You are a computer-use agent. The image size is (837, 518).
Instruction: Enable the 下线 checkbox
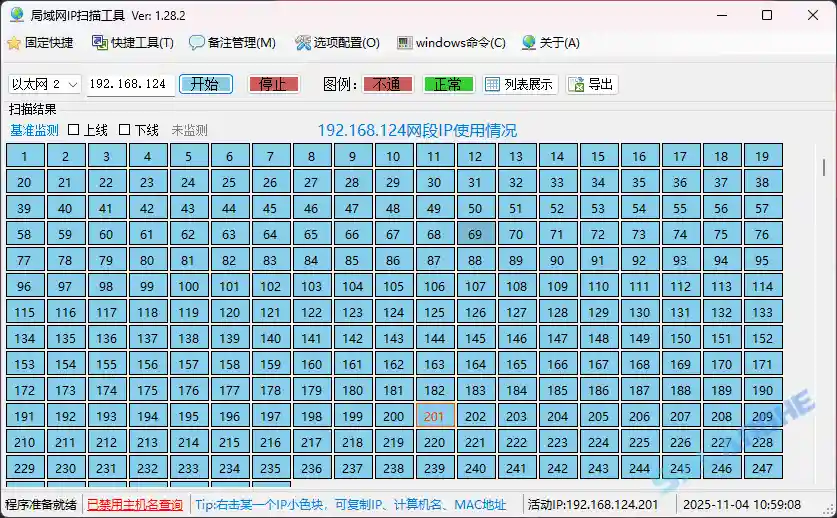pyautogui.click(x=124, y=130)
